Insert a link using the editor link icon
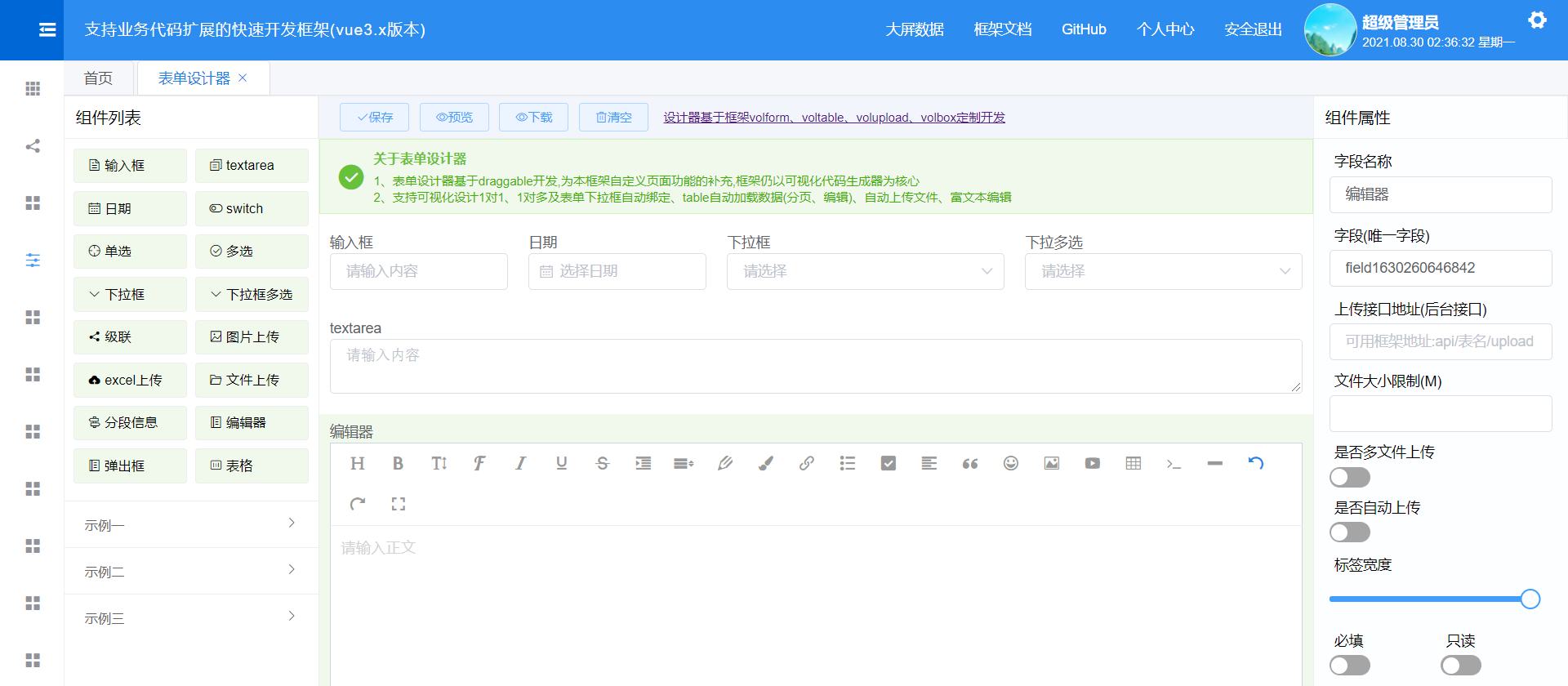The image size is (1568, 686). [806, 464]
